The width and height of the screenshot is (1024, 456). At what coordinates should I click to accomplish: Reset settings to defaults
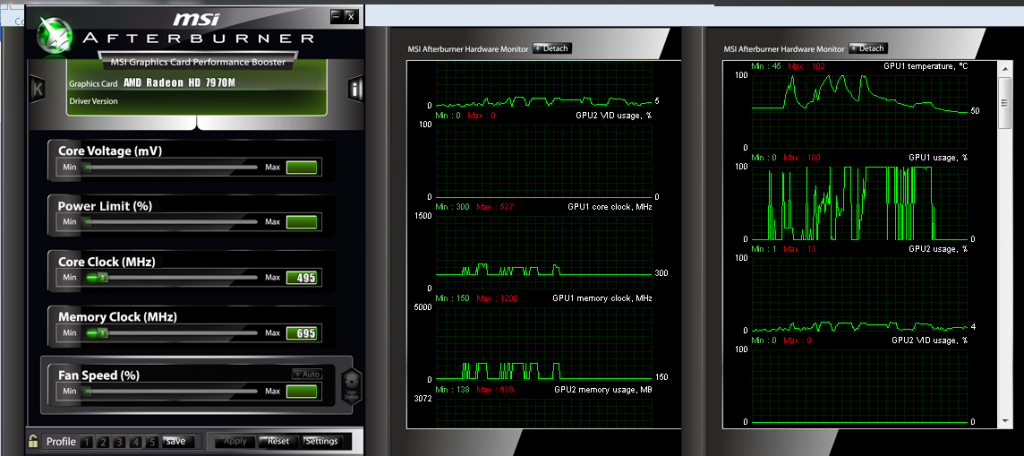[278, 442]
